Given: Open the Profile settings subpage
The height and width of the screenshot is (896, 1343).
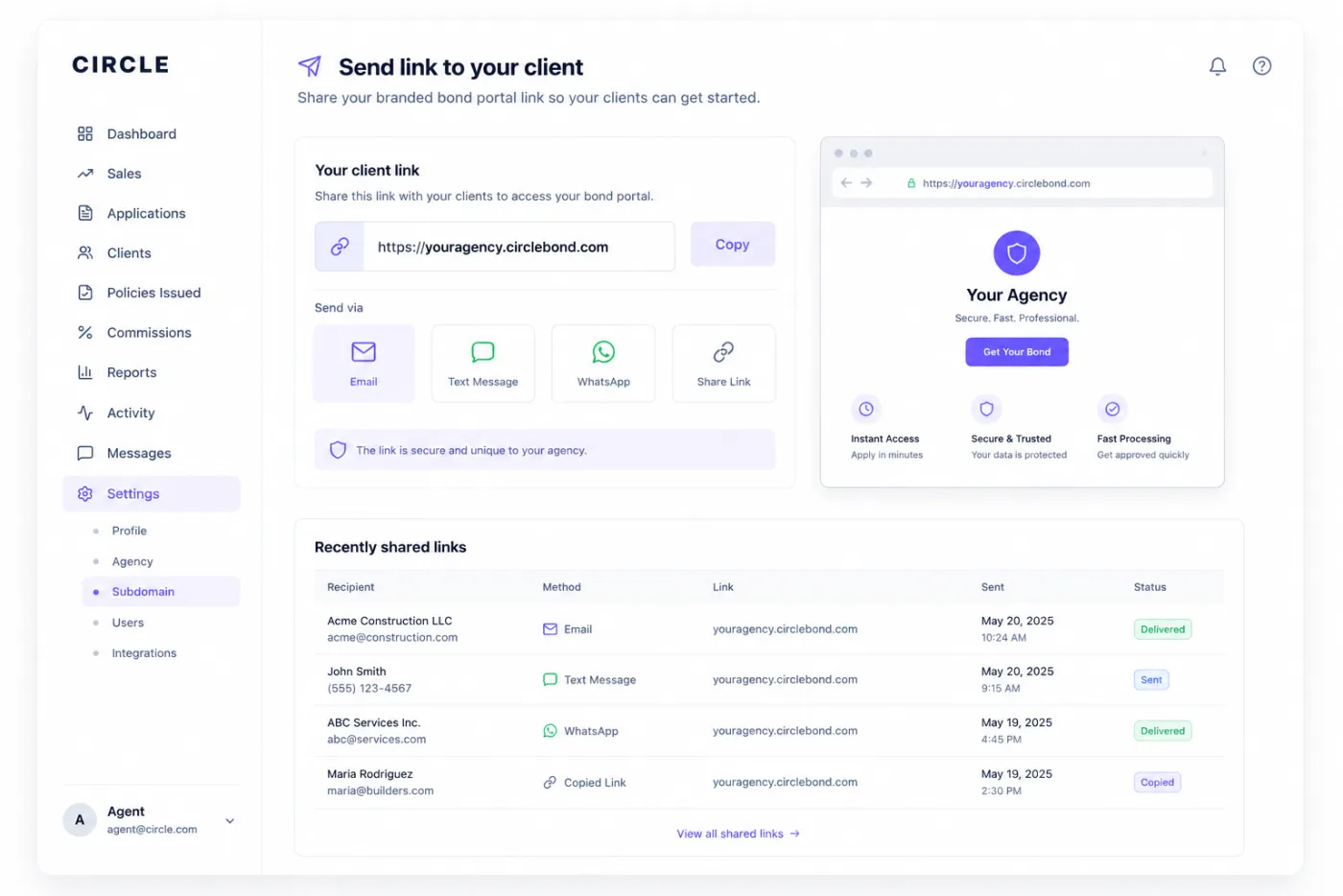Looking at the screenshot, I should click(x=130, y=531).
